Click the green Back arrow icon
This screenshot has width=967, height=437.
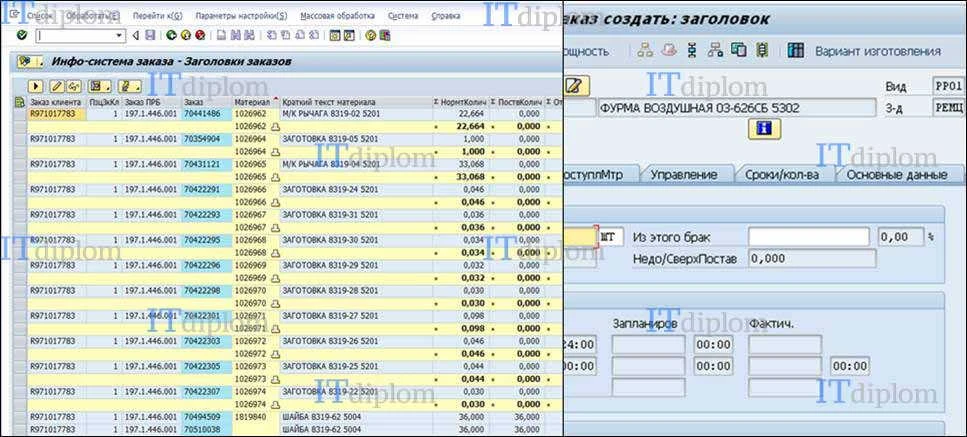171,36
